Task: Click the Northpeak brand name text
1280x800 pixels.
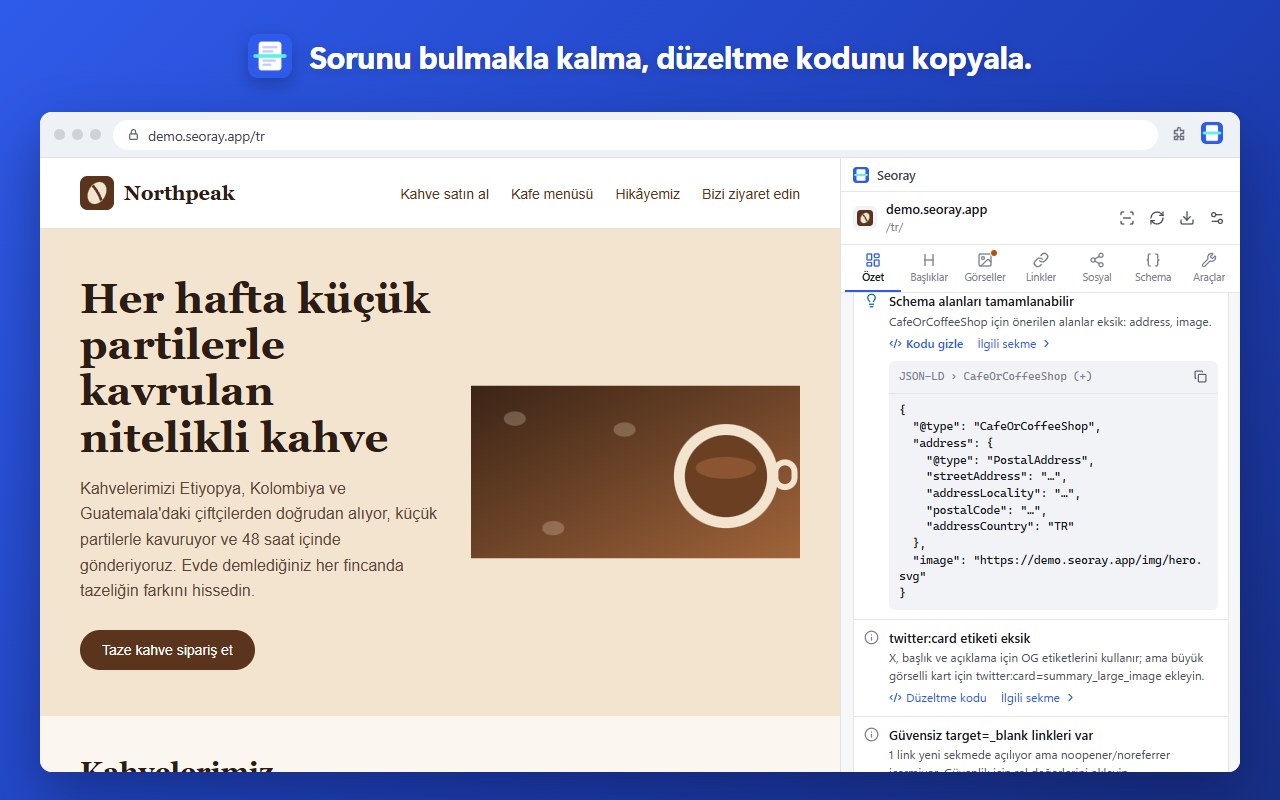Action: coord(179,193)
